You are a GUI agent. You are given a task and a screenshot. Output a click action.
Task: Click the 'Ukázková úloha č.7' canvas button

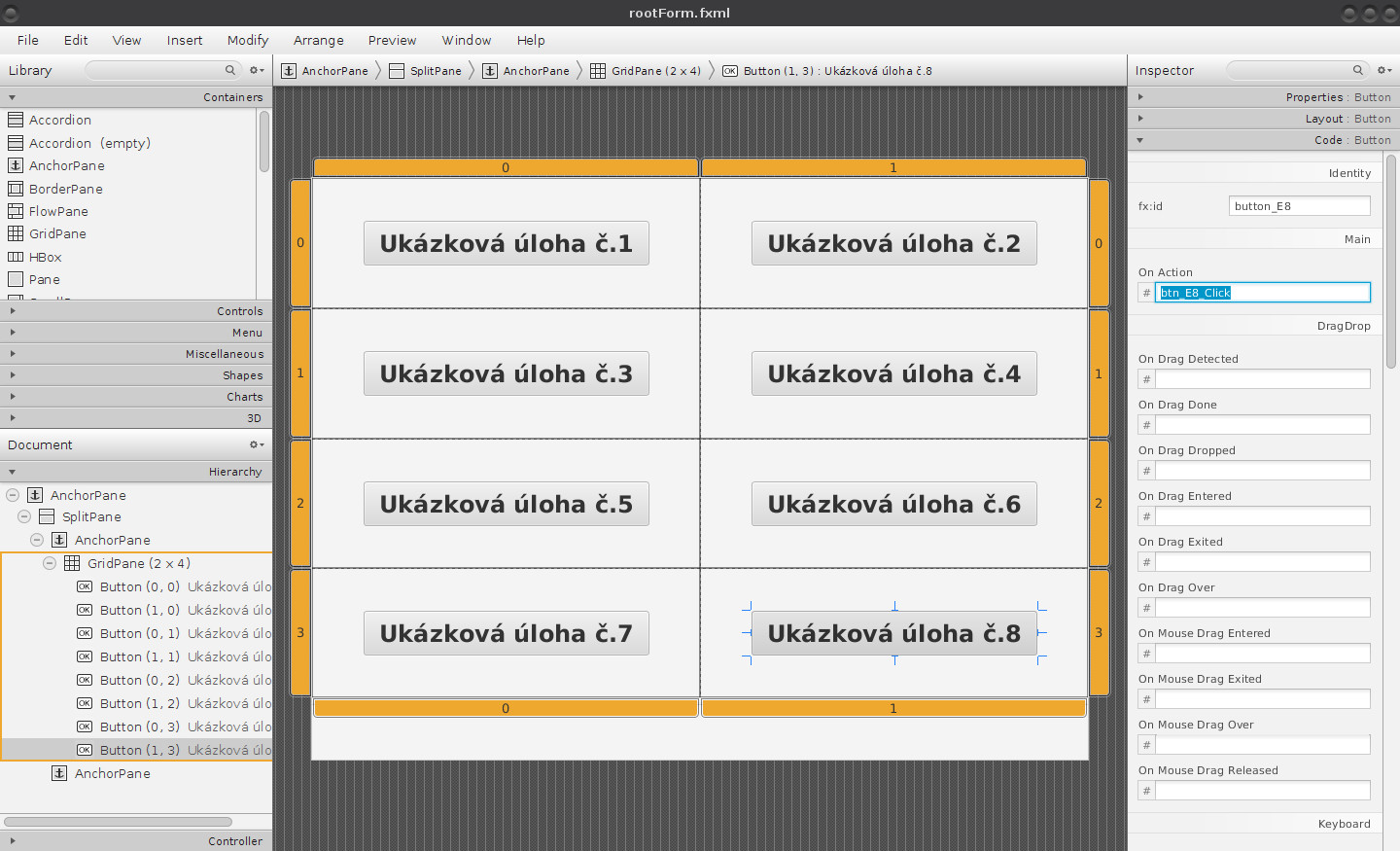click(x=507, y=633)
